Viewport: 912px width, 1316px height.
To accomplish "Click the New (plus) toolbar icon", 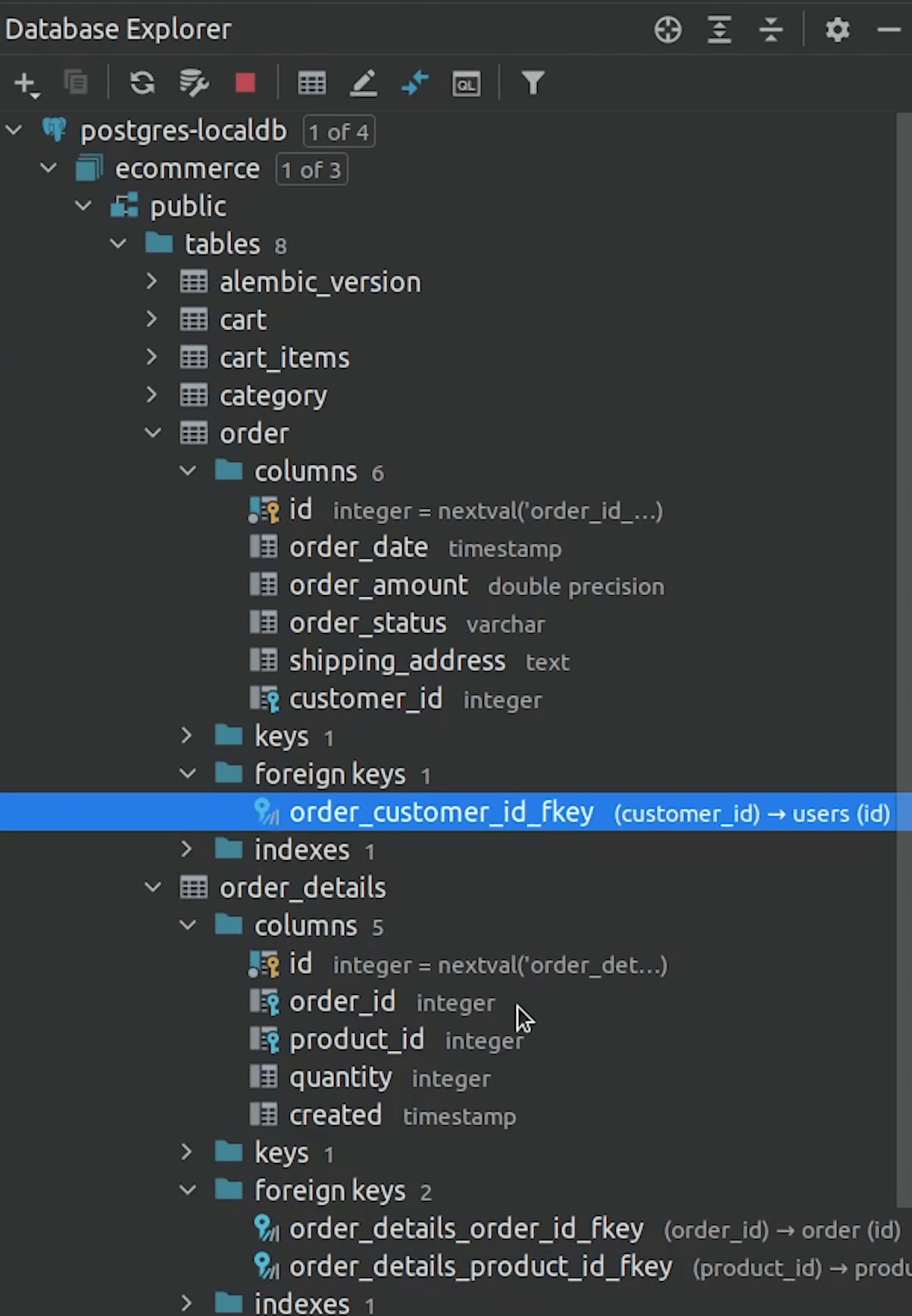I will click(x=26, y=83).
